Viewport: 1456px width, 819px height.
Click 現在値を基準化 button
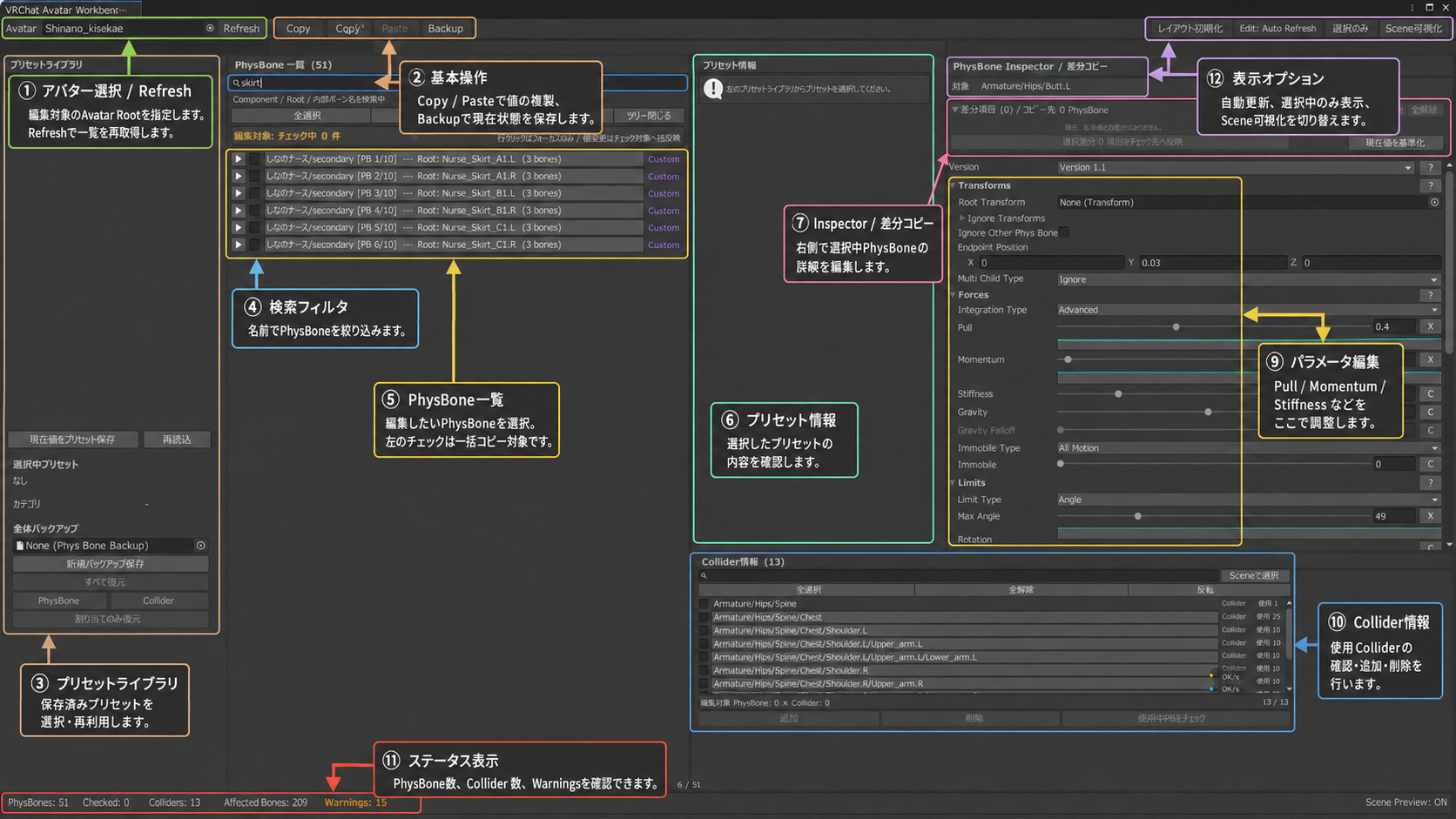click(x=1394, y=143)
